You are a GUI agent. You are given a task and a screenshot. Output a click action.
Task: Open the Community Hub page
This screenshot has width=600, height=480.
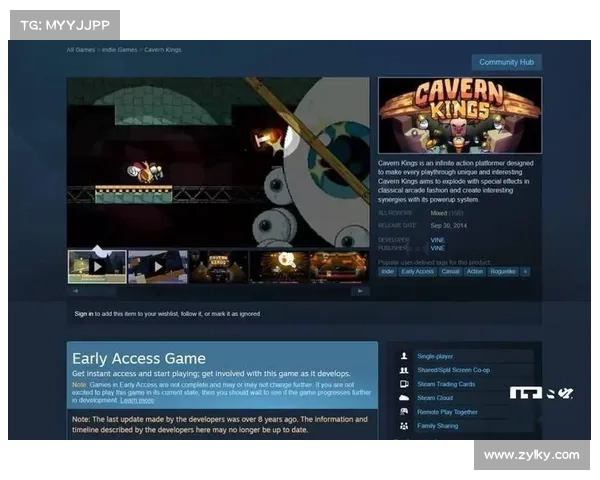point(506,62)
